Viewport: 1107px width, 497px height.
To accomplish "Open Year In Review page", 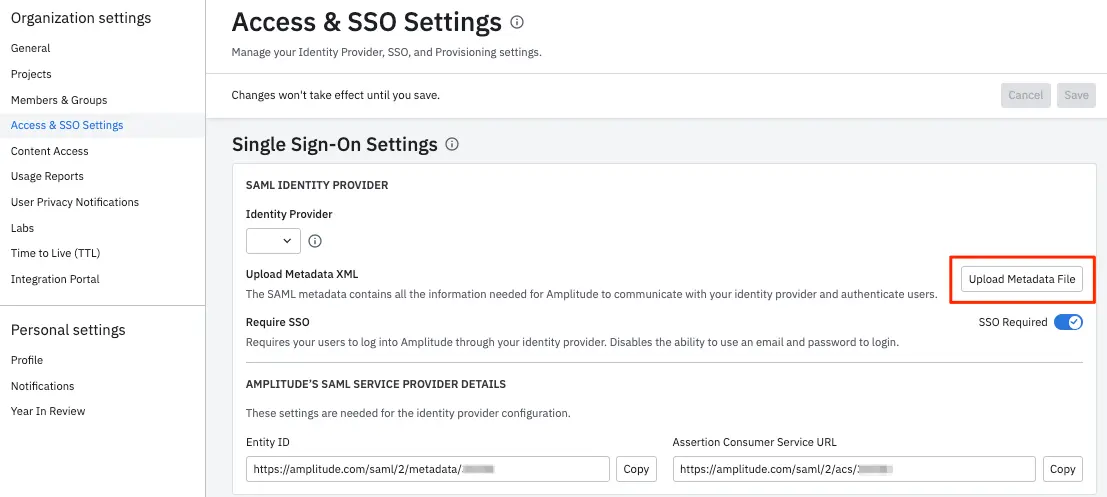I will [48, 411].
